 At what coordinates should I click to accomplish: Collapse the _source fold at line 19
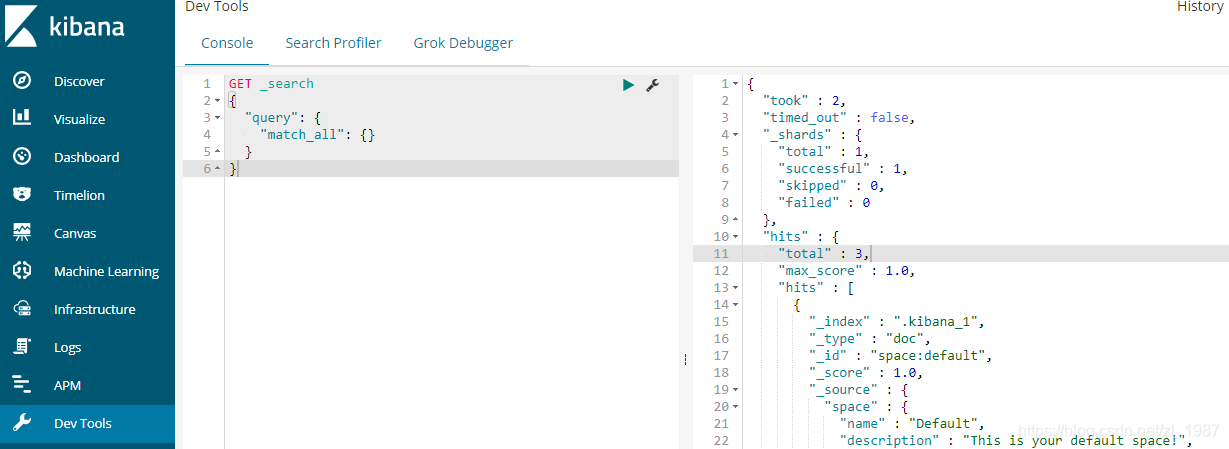(x=735, y=390)
